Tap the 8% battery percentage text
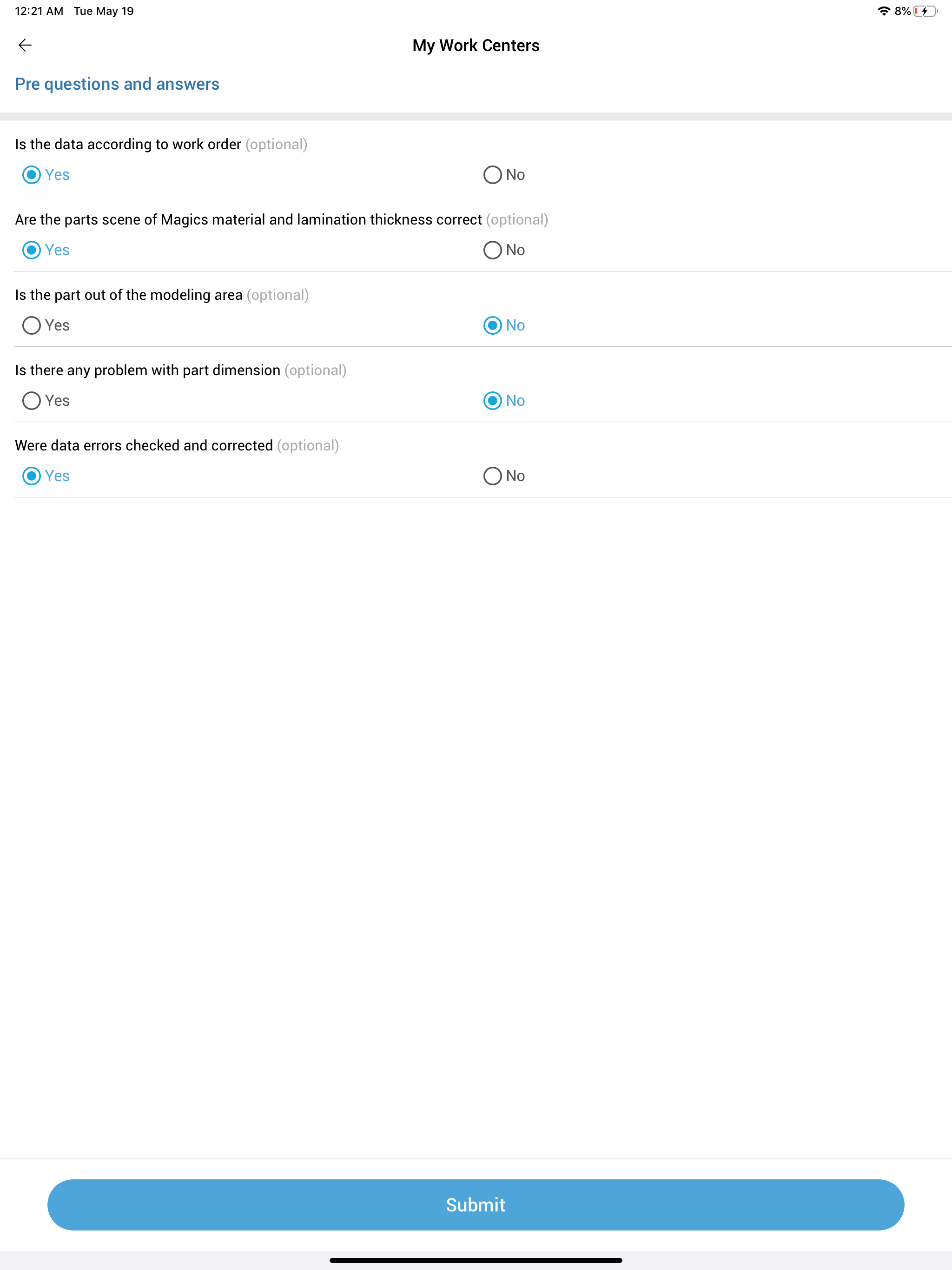This screenshot has width=952, height=1270. click(902, 11)
